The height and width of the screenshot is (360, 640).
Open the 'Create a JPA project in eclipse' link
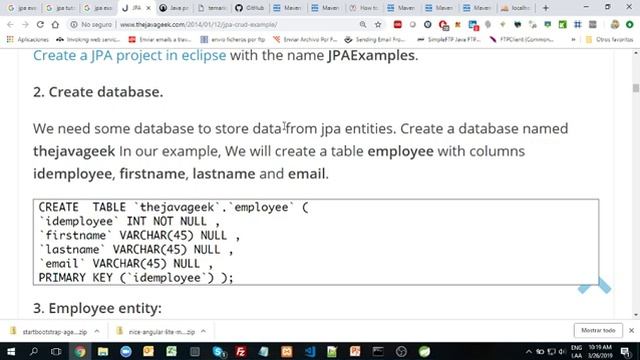(129, 55)
